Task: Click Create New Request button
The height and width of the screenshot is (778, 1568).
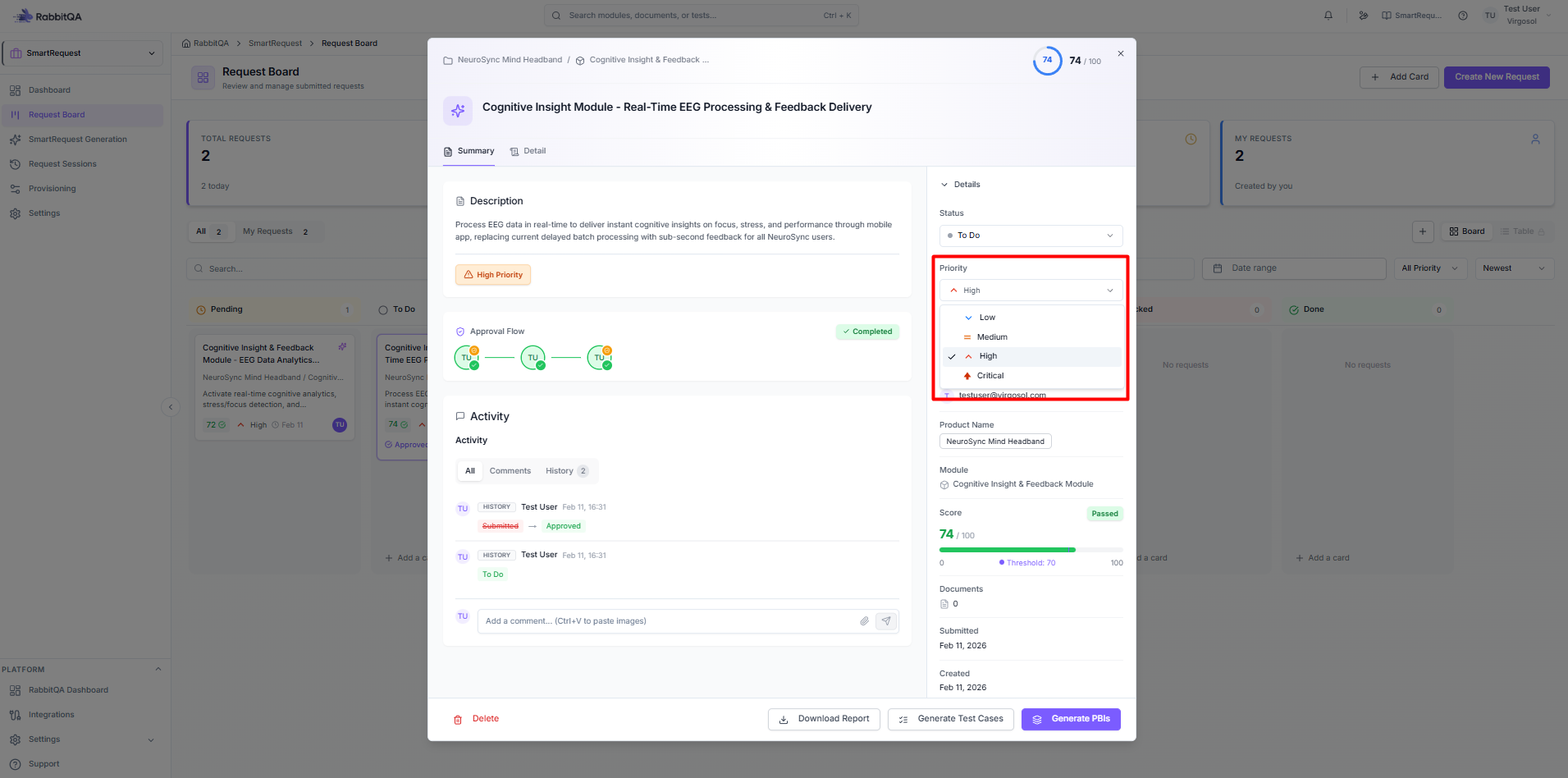Action: point(1497,77)
